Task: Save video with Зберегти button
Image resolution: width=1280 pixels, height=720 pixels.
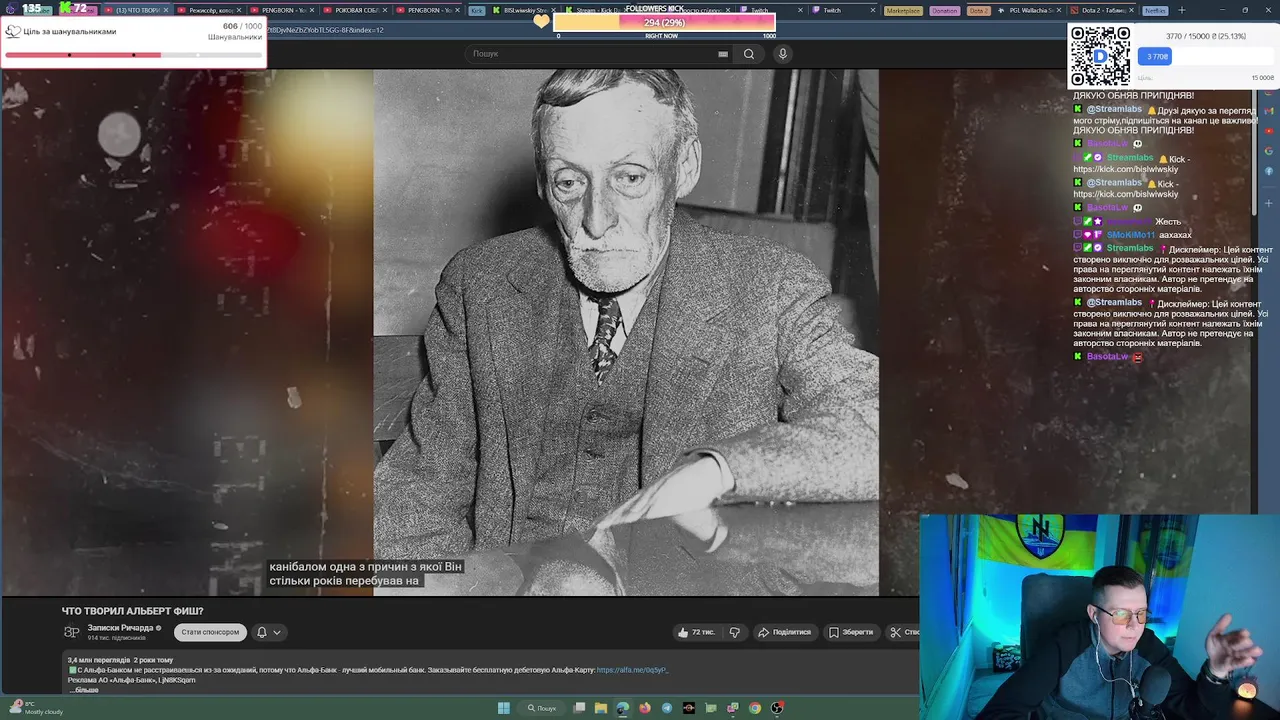Action: point(851,632)
